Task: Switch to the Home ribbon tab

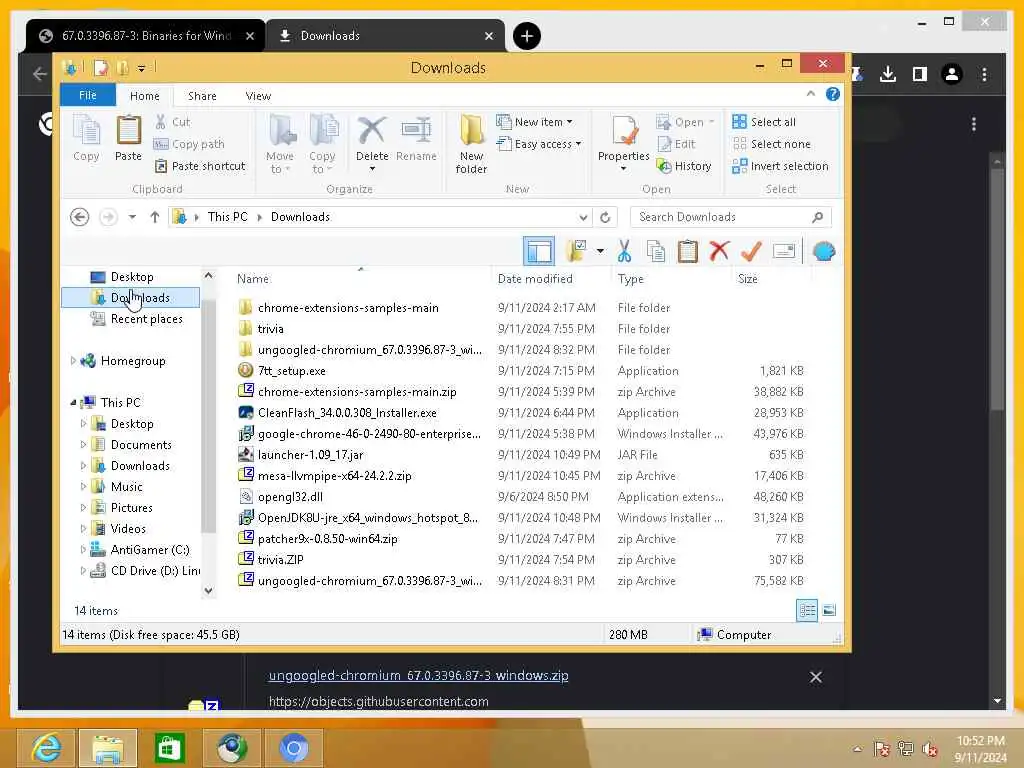Action: click(x=144, y=96)
